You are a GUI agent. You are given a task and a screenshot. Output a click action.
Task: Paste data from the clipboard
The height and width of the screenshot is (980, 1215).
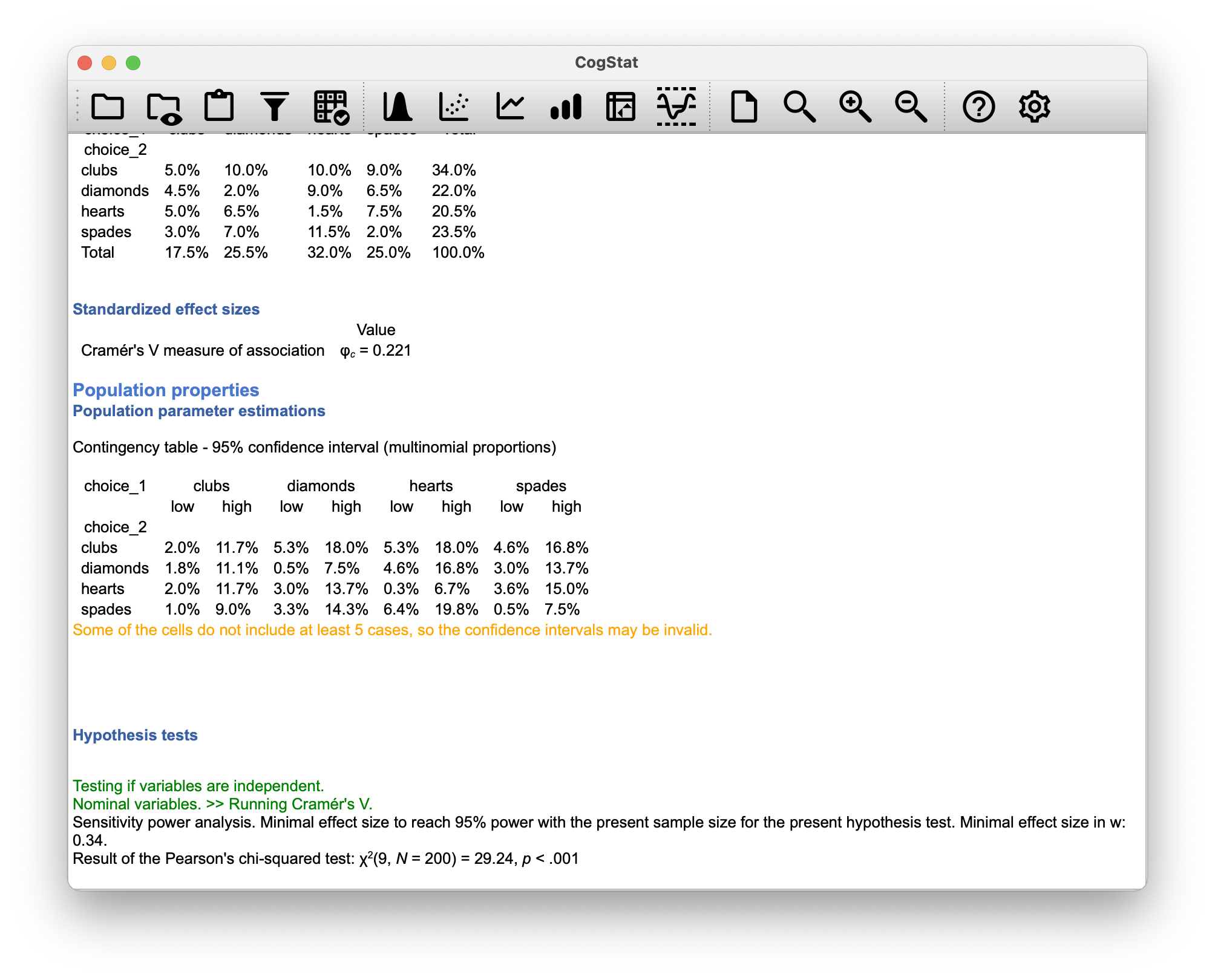(x=220, y=107)
